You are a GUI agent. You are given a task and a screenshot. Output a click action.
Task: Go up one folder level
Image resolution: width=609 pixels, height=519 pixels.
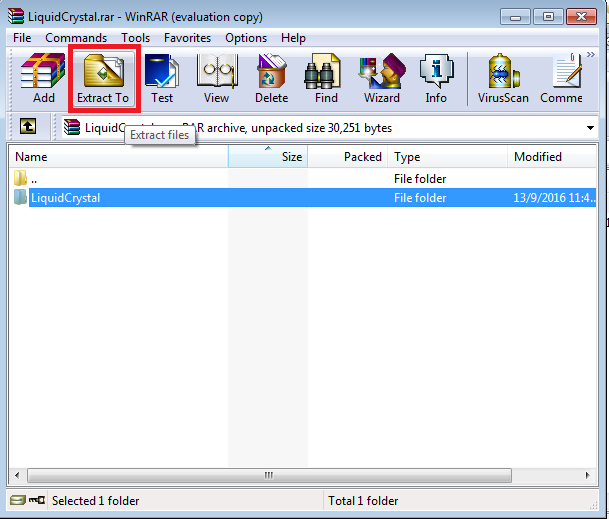(28, 127)
